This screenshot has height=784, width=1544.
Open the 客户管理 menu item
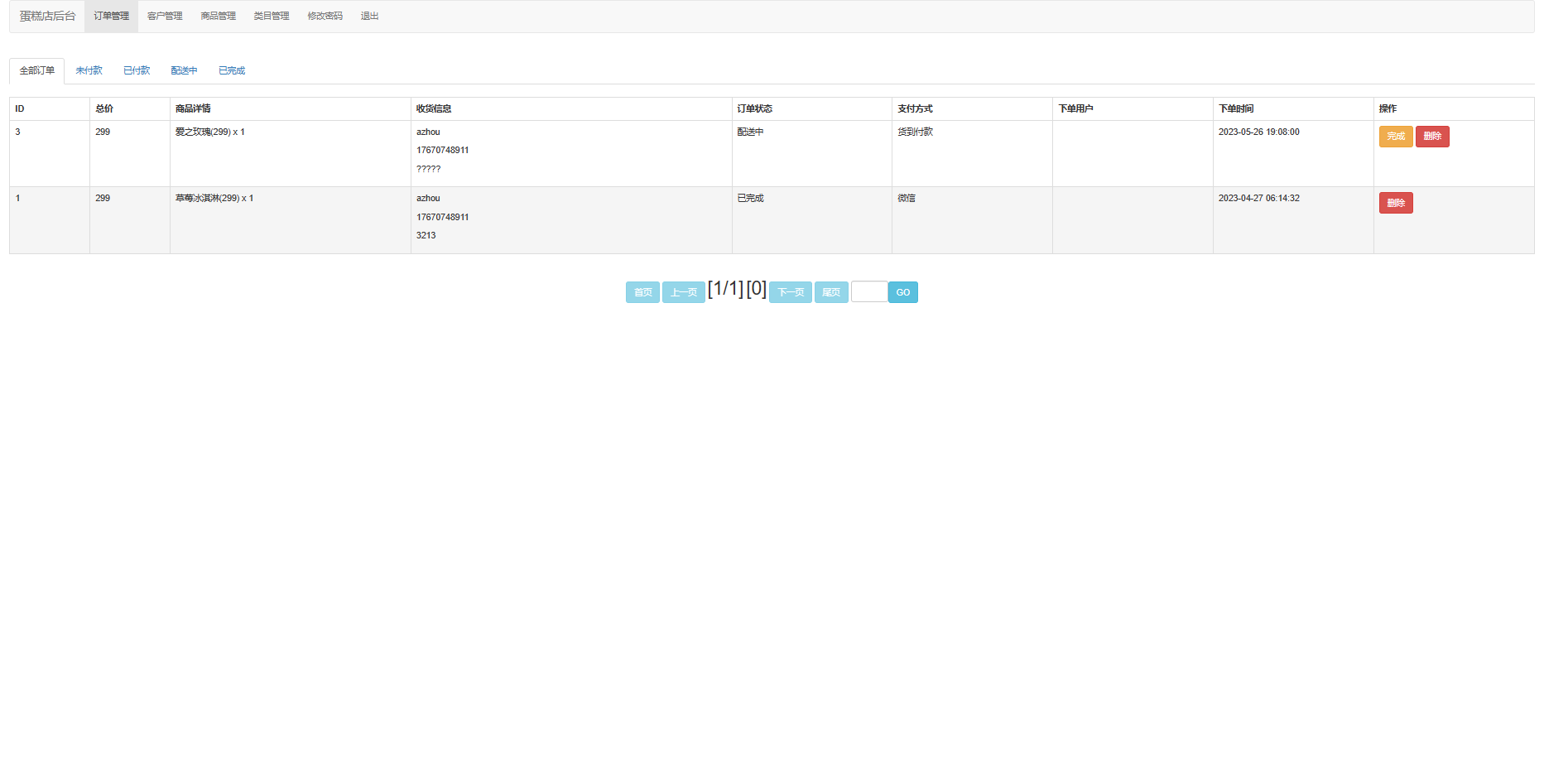(x=165, y=17)
